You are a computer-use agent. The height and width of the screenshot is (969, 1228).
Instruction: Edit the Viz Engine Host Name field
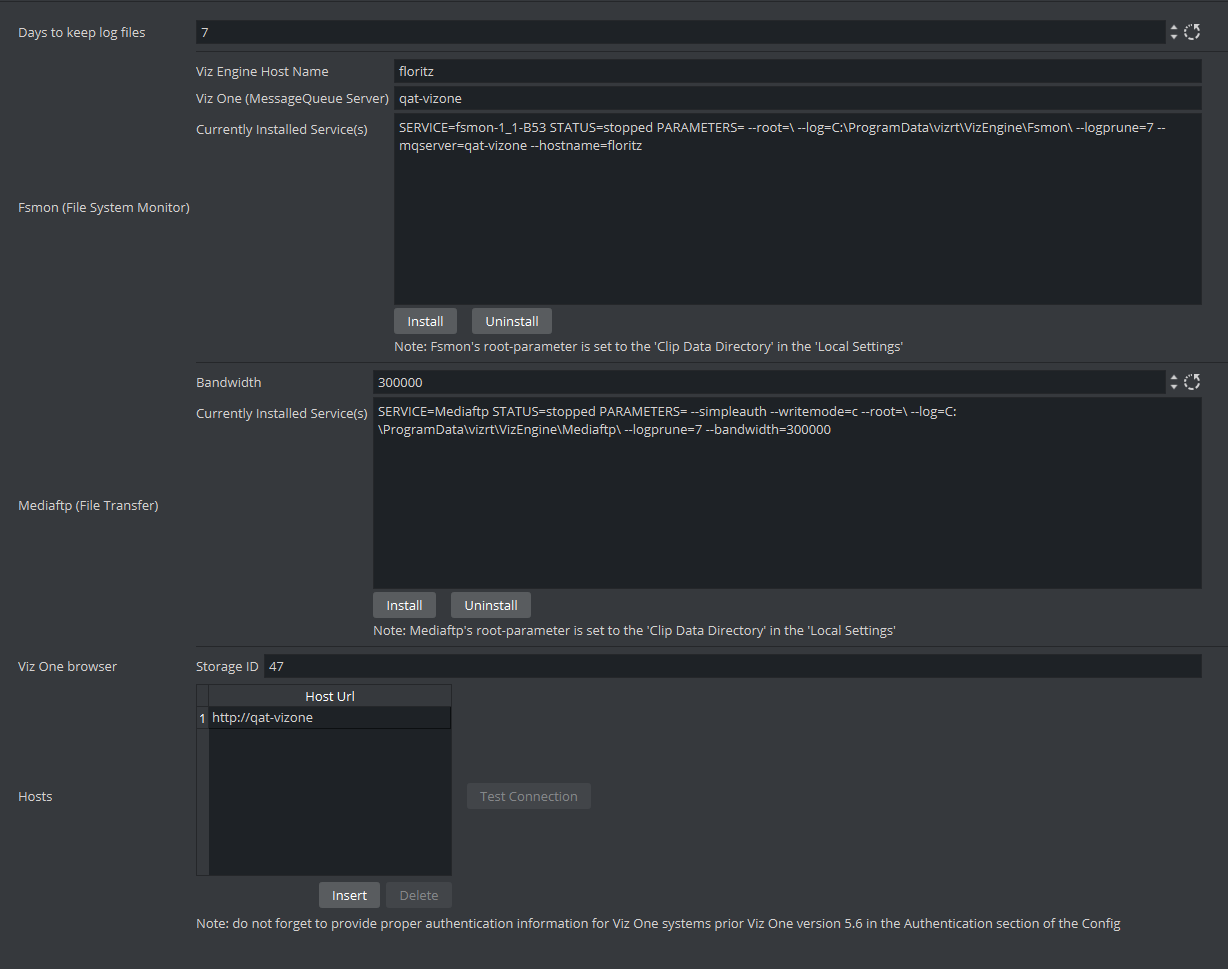click(x=797, y=72)
